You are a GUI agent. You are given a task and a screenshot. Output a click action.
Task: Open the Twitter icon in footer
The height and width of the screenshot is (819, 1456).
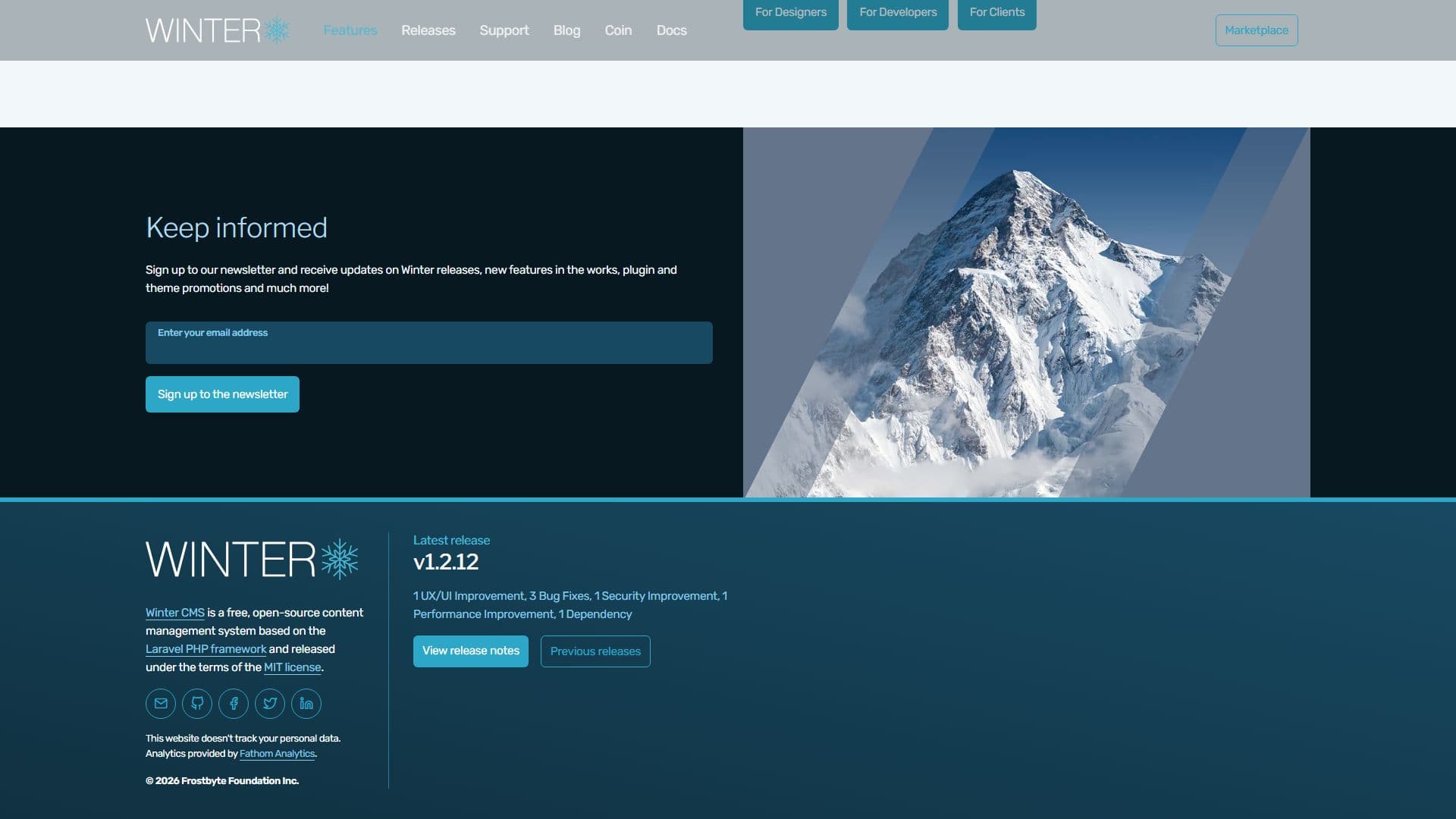tap(270, 704)
